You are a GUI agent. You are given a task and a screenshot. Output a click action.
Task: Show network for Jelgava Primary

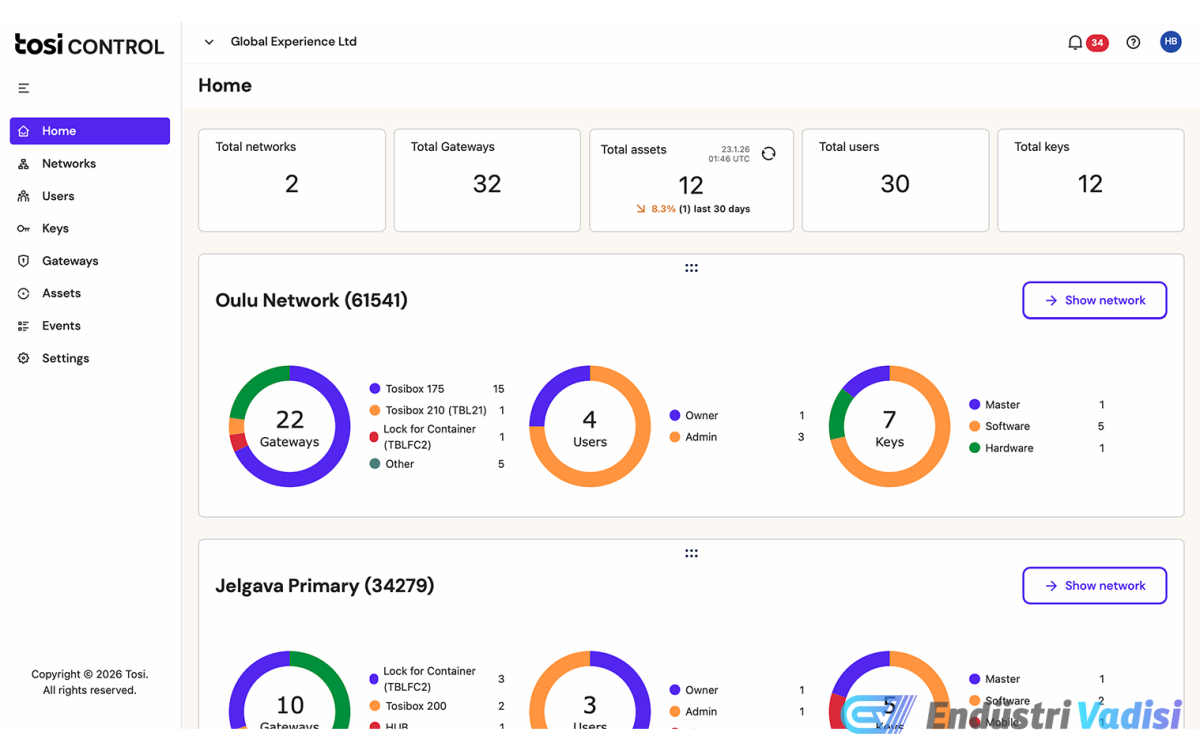point(1094,586)
